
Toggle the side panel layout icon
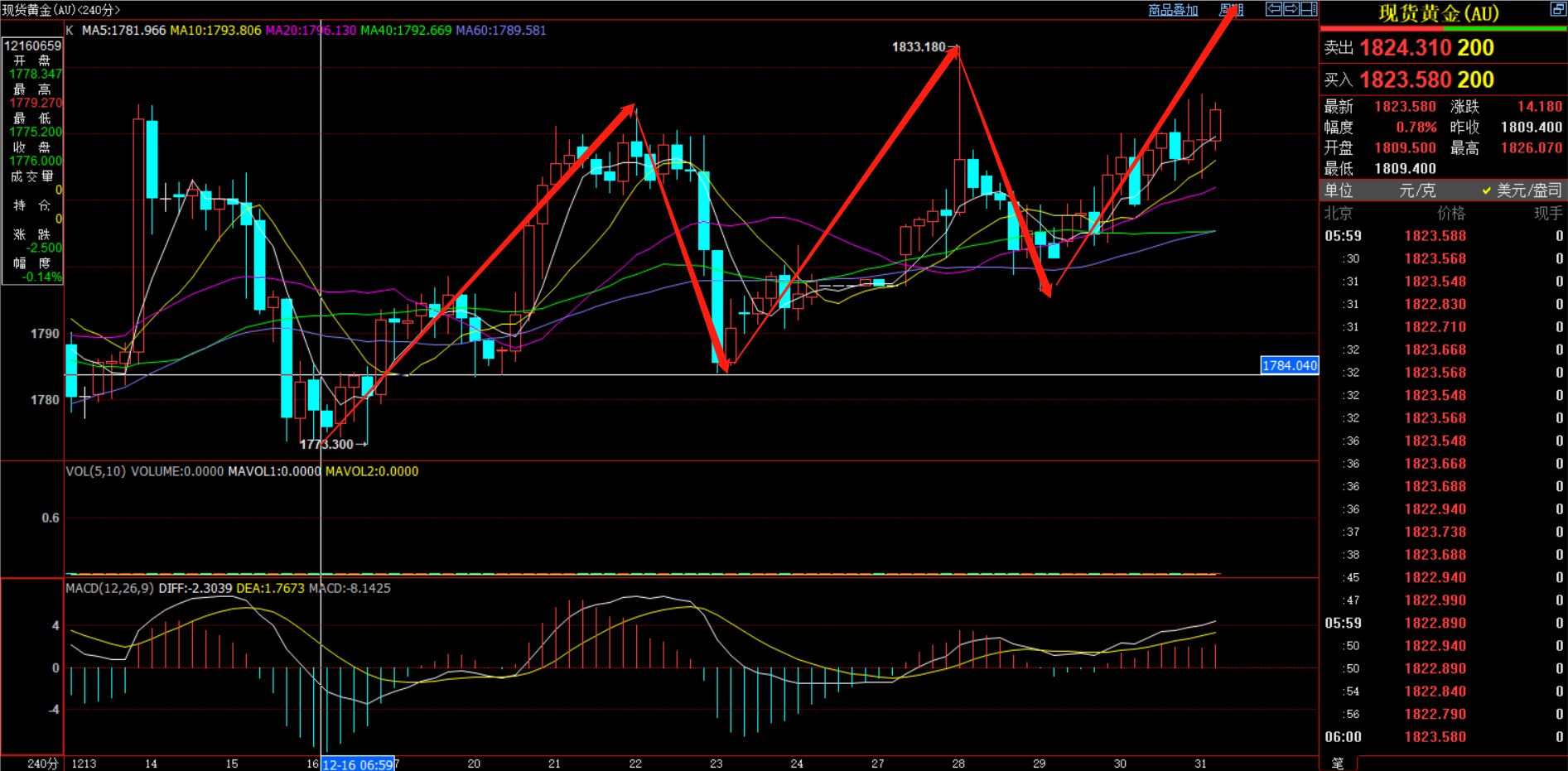click(1309, 9)
